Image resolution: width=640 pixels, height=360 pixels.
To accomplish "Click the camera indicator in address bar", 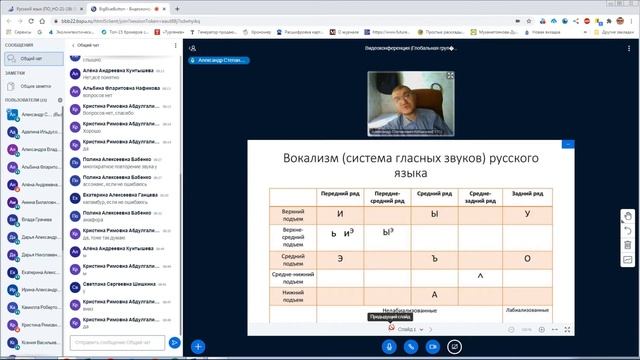I will [x=518, y=21].
